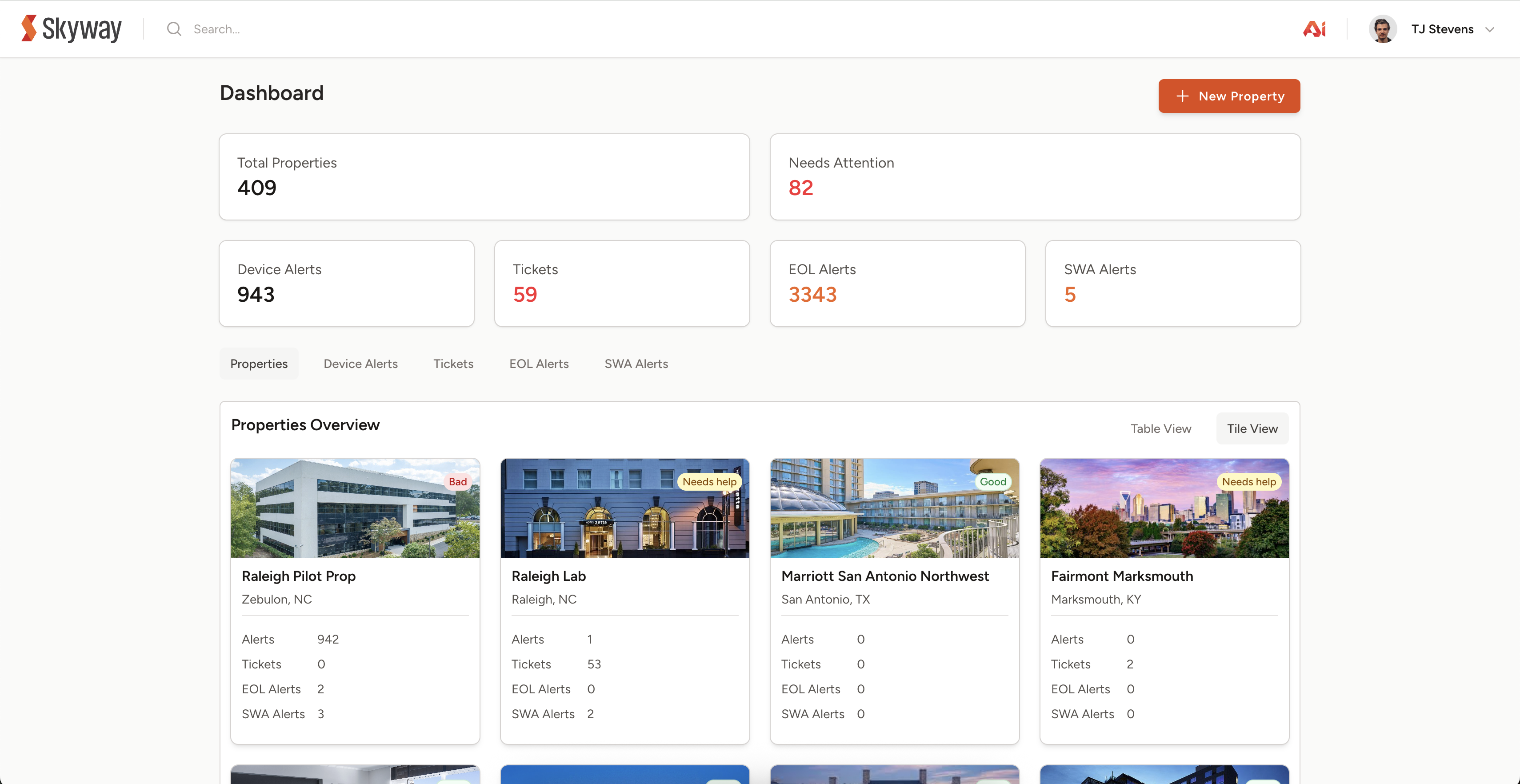Viewport: 1520px width, 784px height.
Task: Click the search magnifier icon
Action: 173,29
